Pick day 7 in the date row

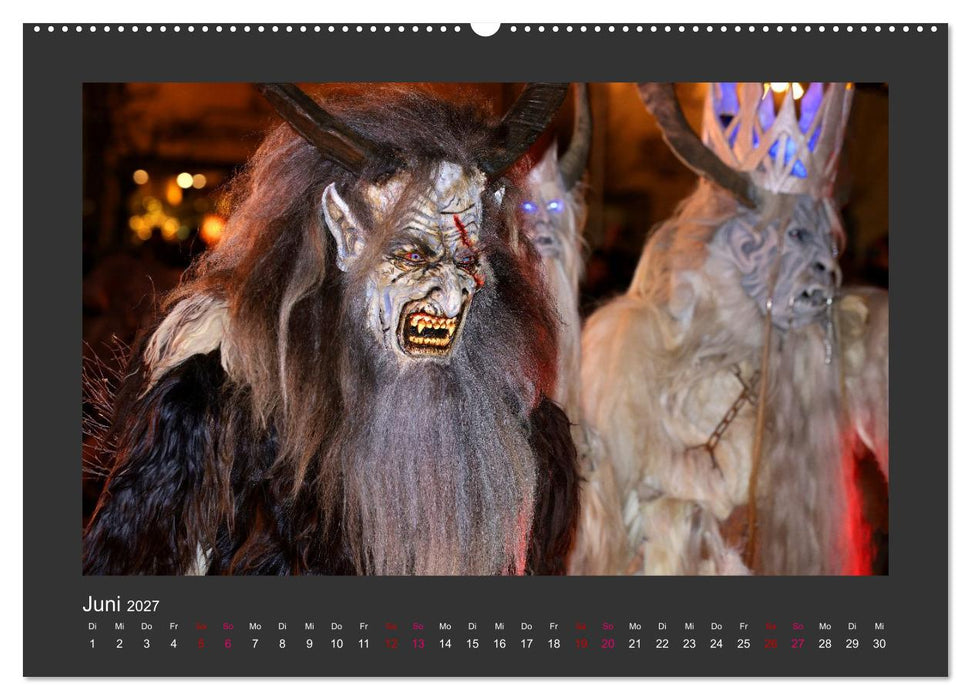[x=255, y=644]
